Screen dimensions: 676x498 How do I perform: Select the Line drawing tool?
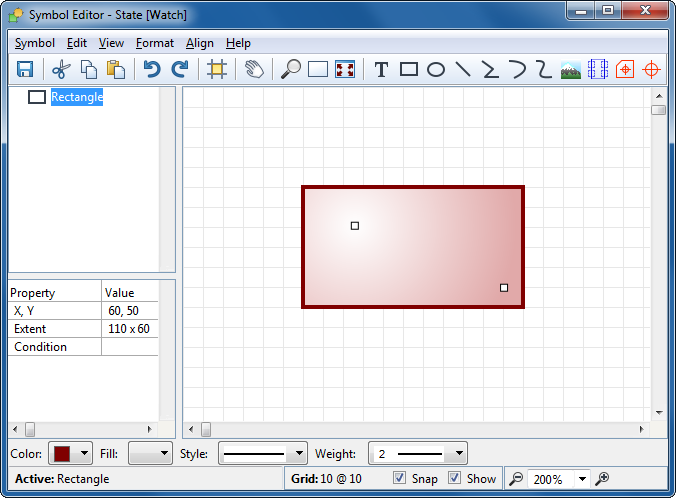pos(463,69)
